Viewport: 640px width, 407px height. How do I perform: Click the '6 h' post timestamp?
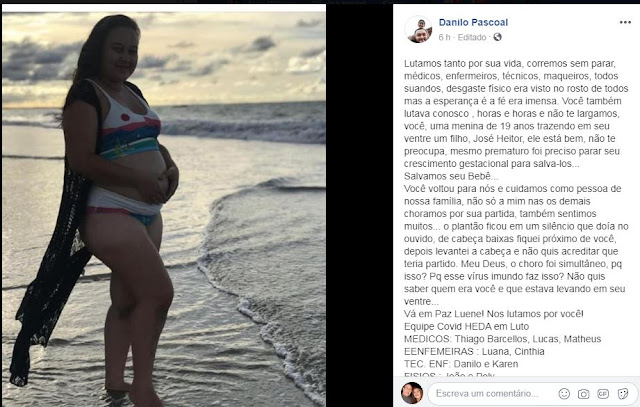tap(444, 38)
